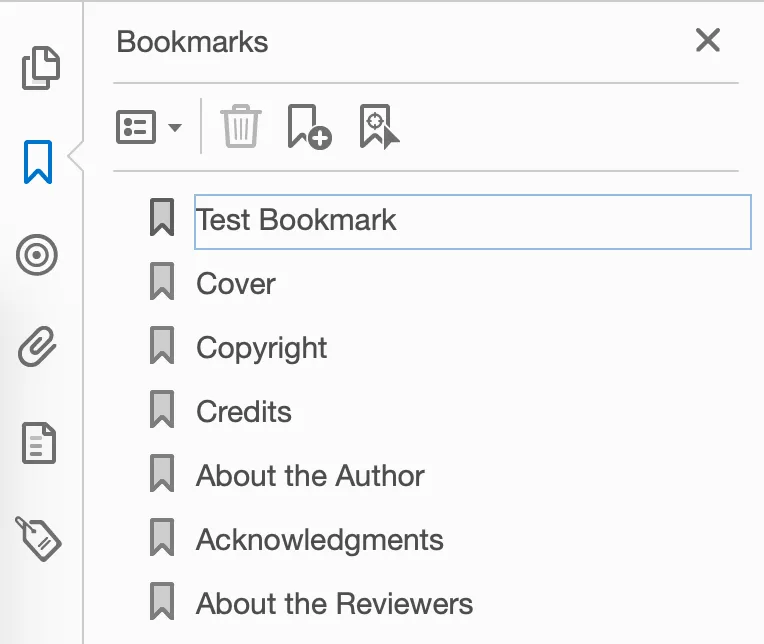The image size is (764, 644).
Task: Go to the Cover bookmark
Action: click(236, 284)
